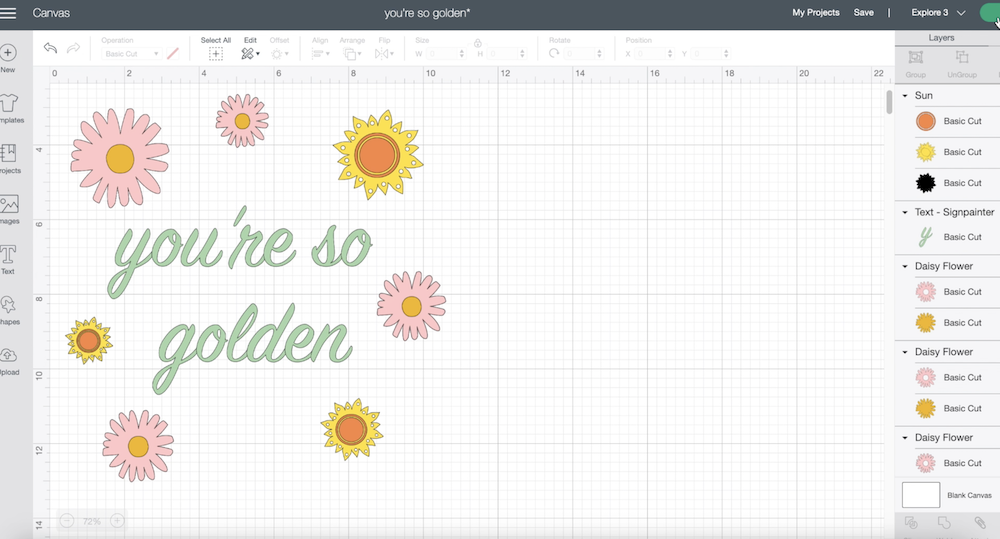The image size is (1000, 539).
Task: Open the Operation Basic Cut dropdown
Action: (131, 54)
